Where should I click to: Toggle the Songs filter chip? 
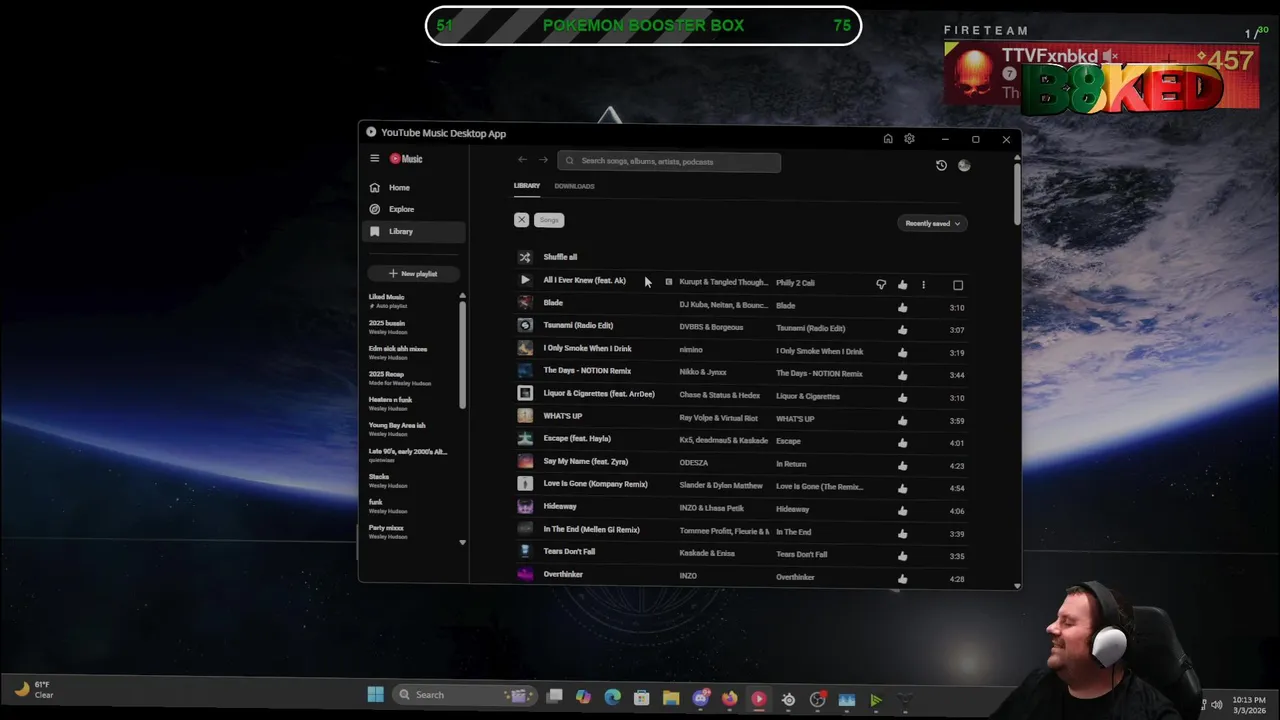(x=549, y=220)
